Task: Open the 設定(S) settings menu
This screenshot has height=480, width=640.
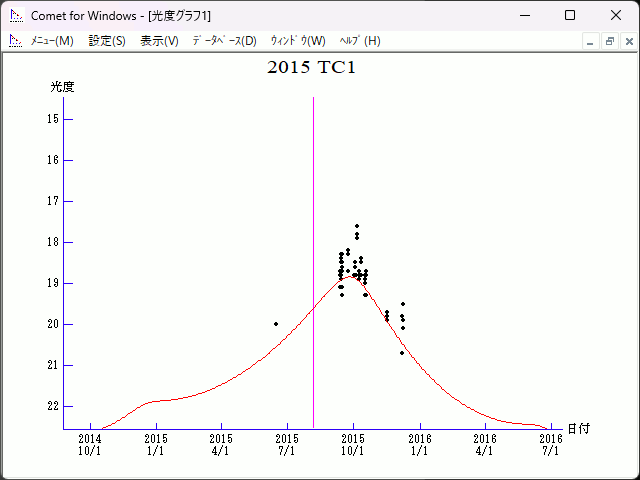Action: coord(107,41)
